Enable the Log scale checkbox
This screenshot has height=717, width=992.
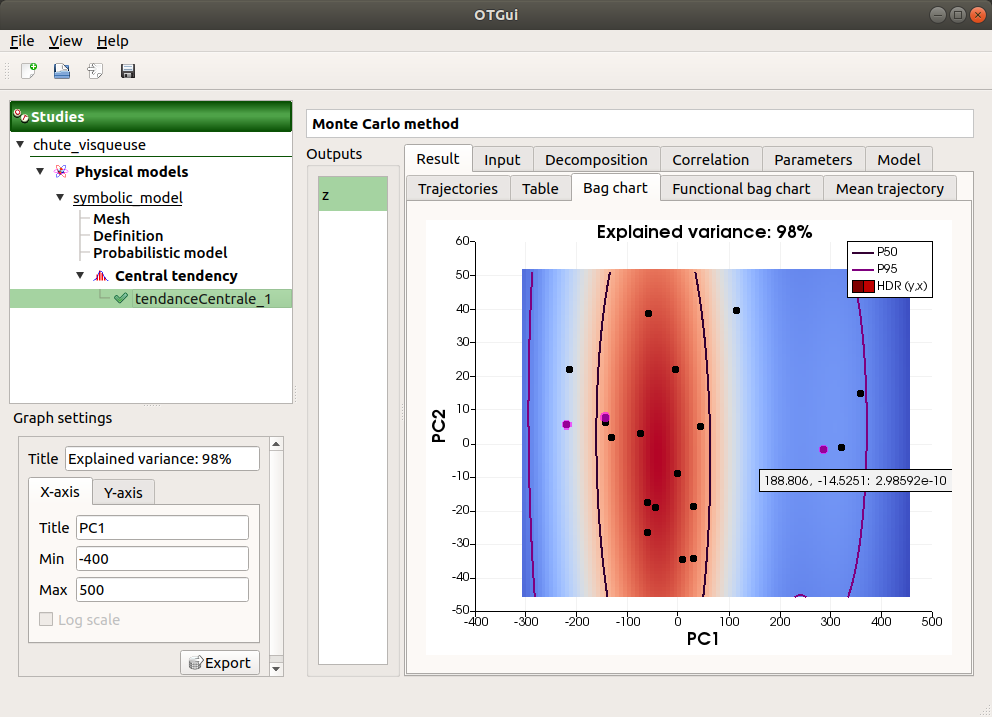click(46, 620)
